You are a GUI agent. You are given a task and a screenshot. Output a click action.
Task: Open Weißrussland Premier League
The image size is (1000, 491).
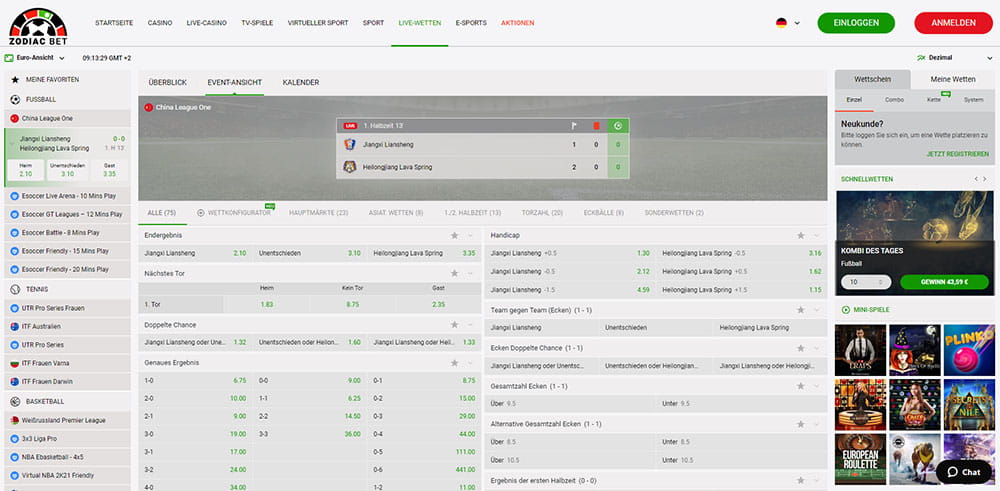tap(67, 421)
